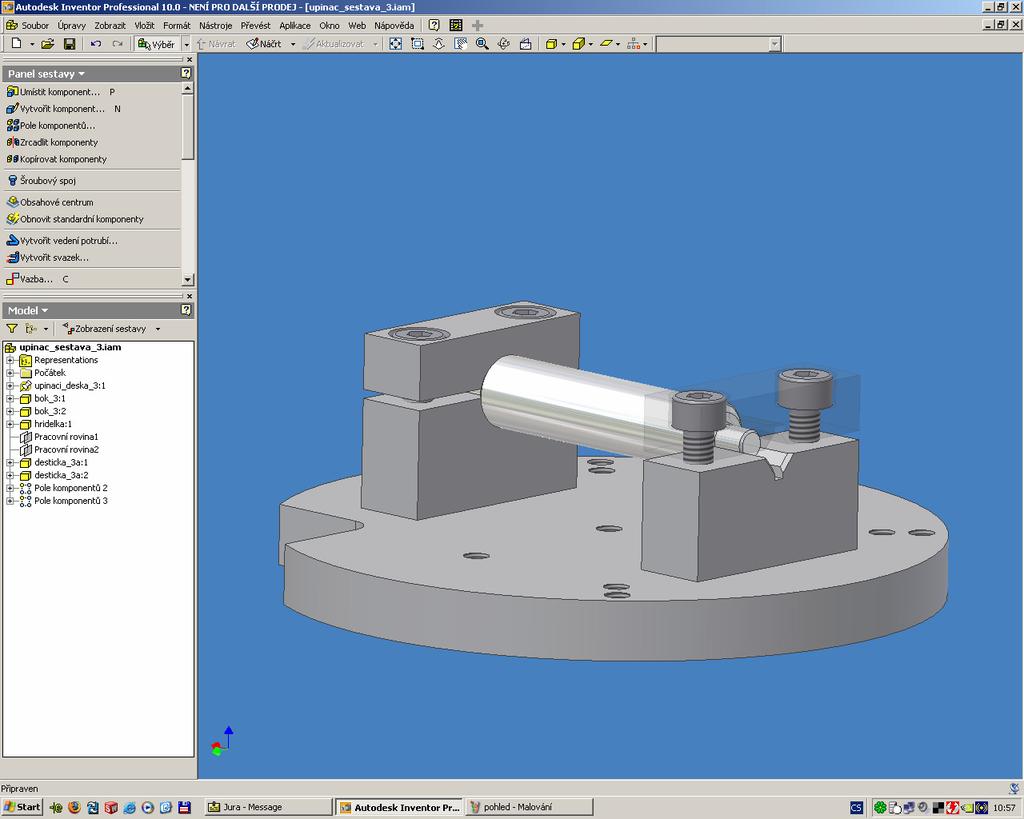The width and height of the screenshot is (1024, 819).
Task: Open the Výběr dropdown arrow
Action: [x=186, y=44]
